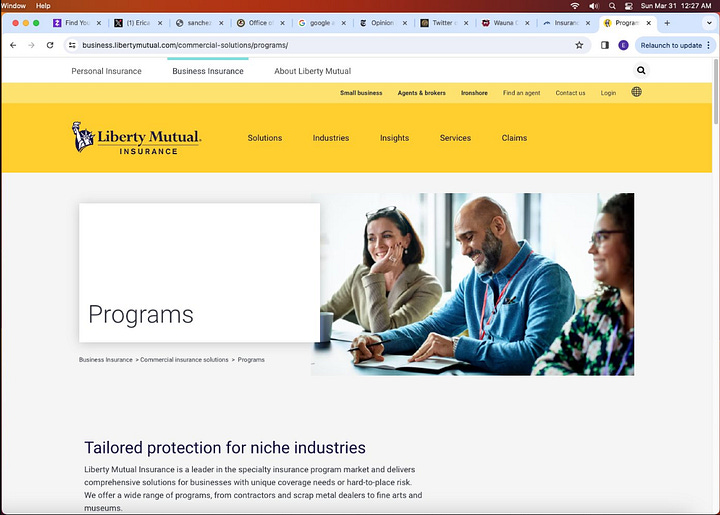Click the browser back arrow

tap(13, 45)
